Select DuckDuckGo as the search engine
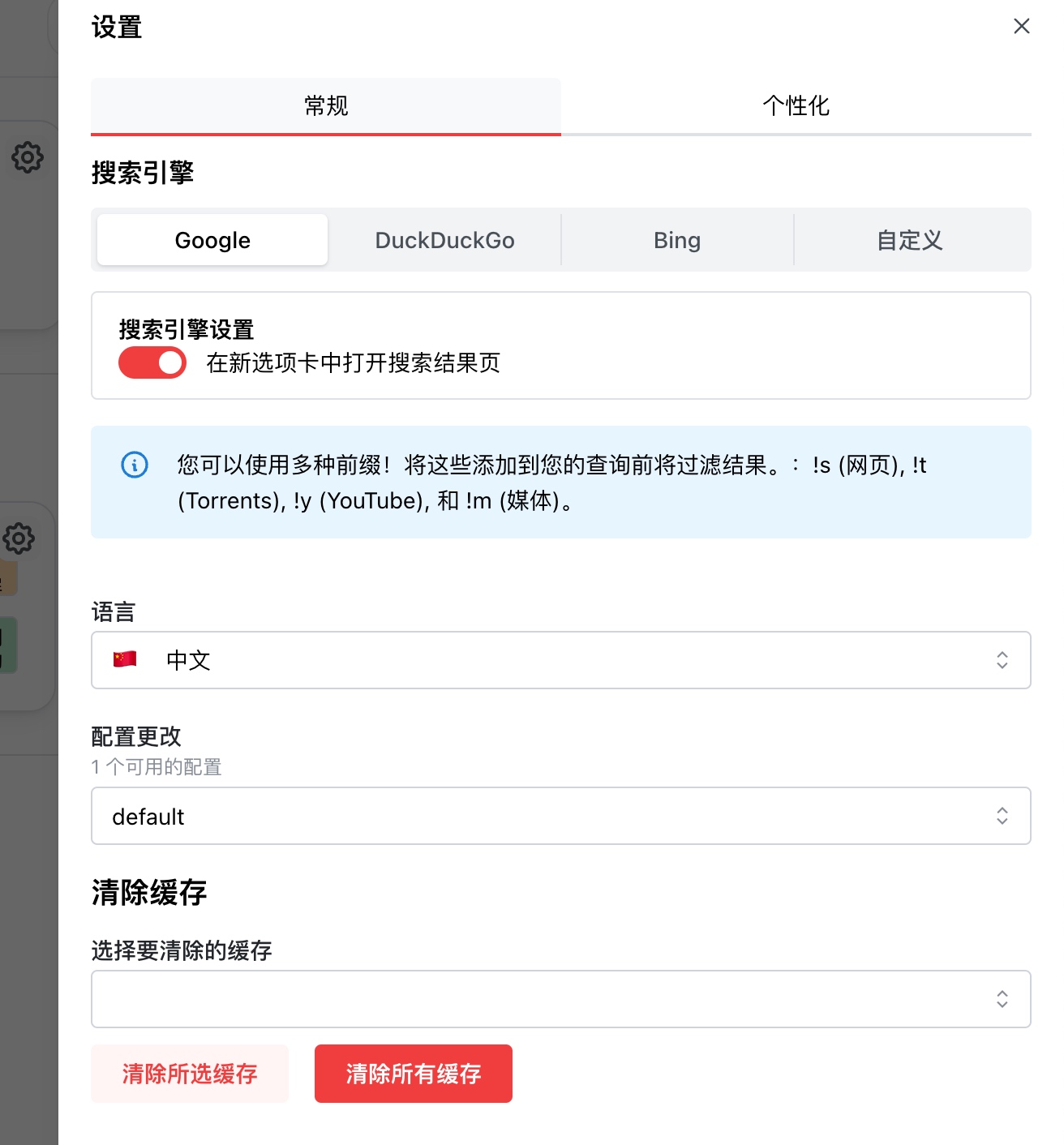 click(x=444, y=240)
